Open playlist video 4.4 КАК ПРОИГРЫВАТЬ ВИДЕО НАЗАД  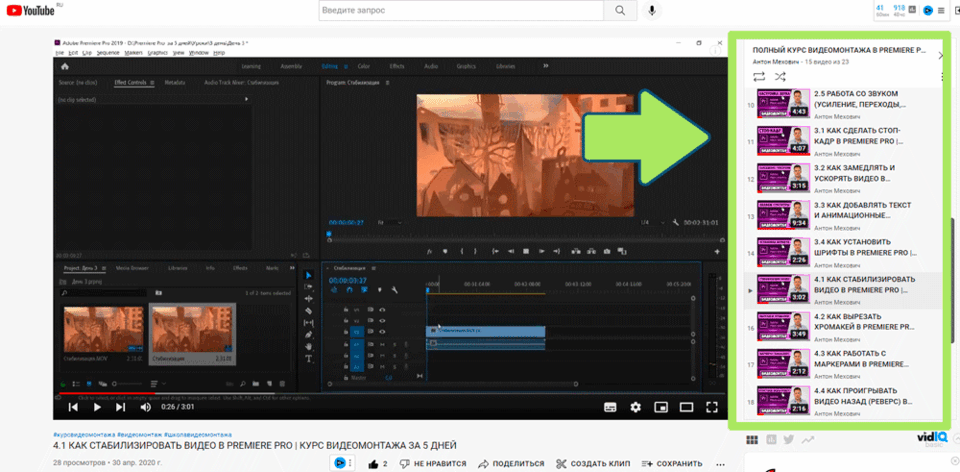coord(844,402)
